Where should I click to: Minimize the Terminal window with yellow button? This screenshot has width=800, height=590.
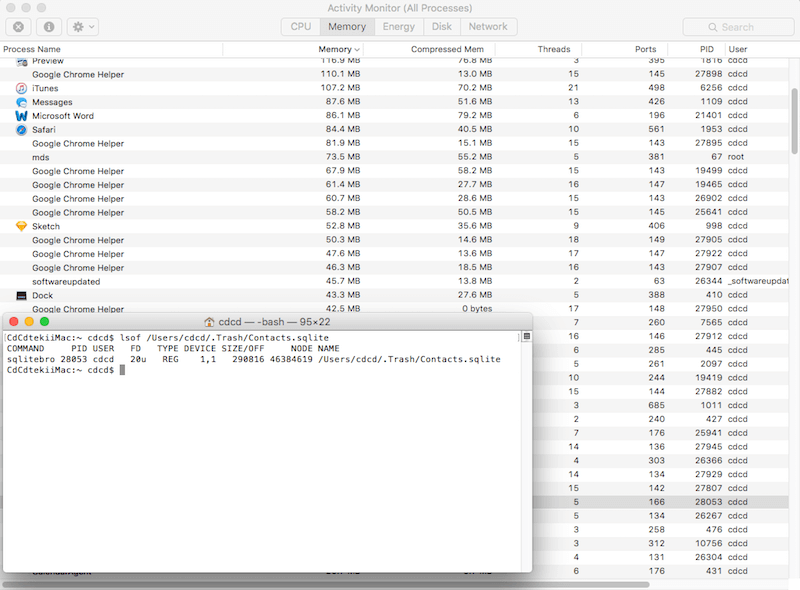coord(29,322)
